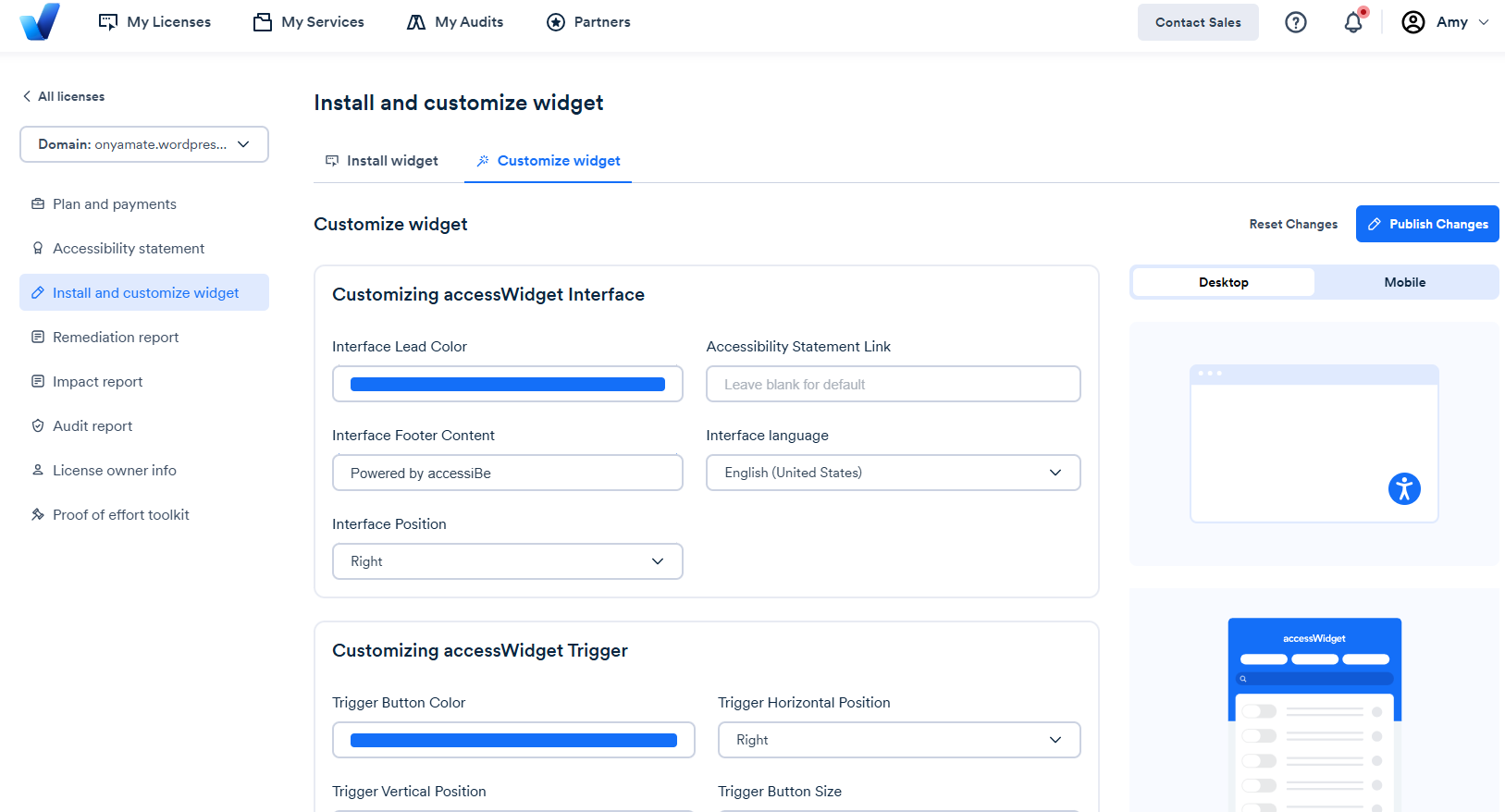Switch to the Install widget tab

point(381,161)
